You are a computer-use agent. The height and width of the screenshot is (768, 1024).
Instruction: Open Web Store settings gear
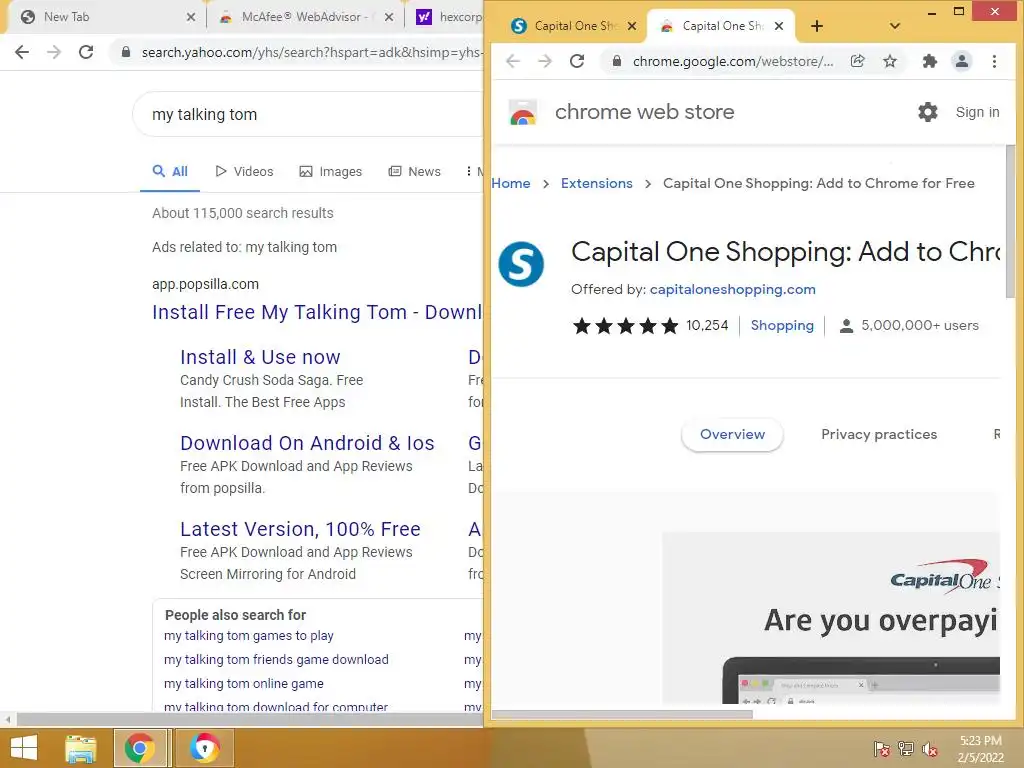coord(927,112)
